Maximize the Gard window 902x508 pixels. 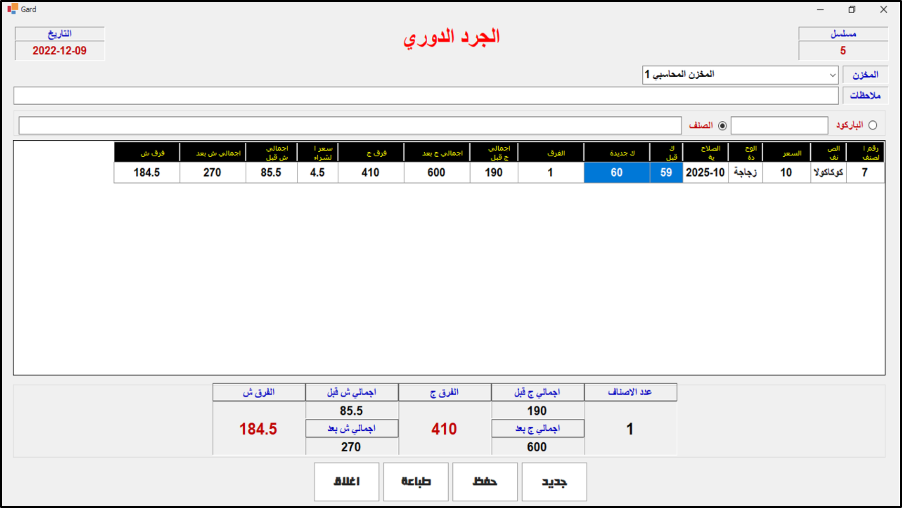tap(851, 9)
